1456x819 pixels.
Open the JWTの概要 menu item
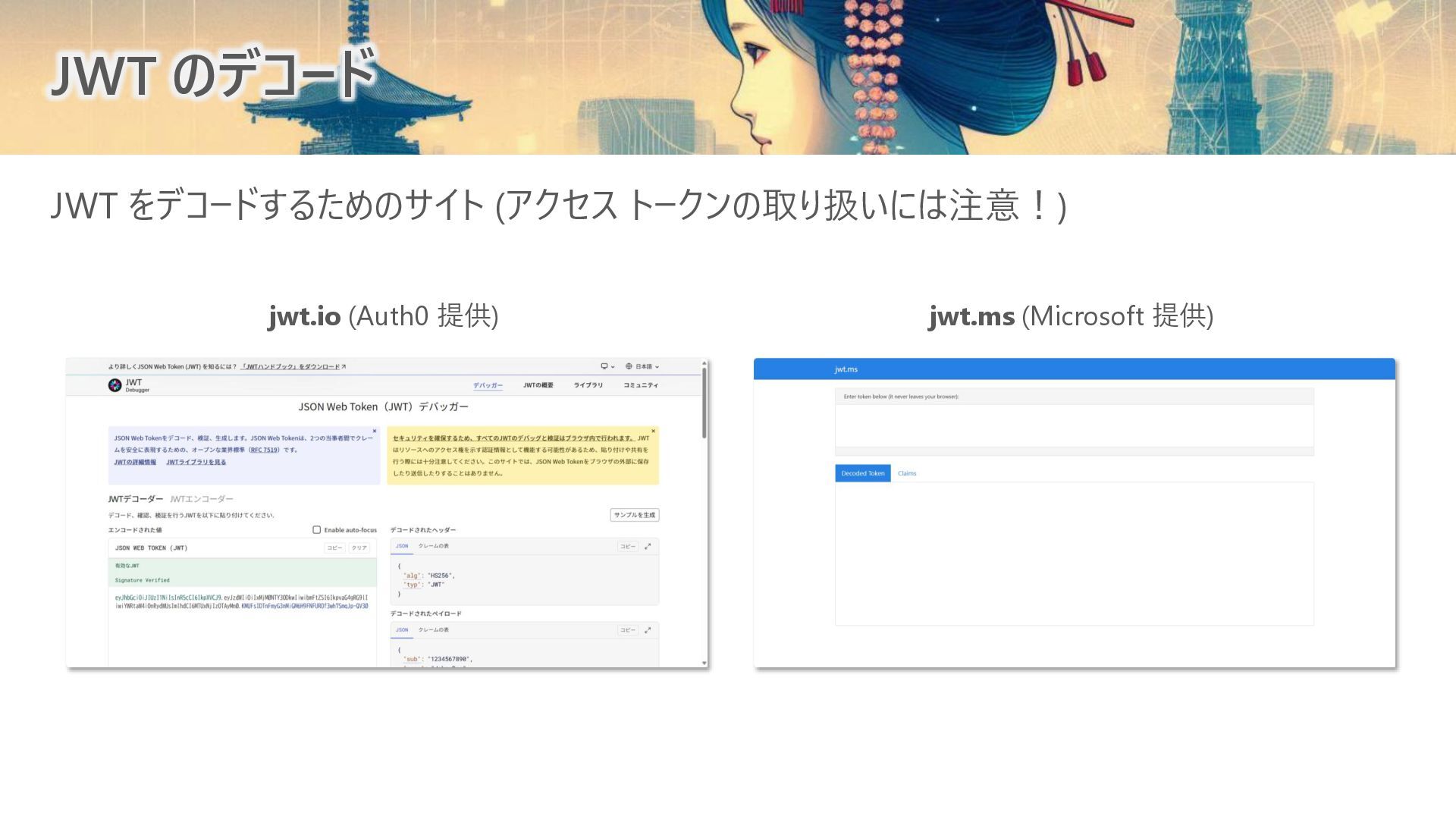coord(538,385)
